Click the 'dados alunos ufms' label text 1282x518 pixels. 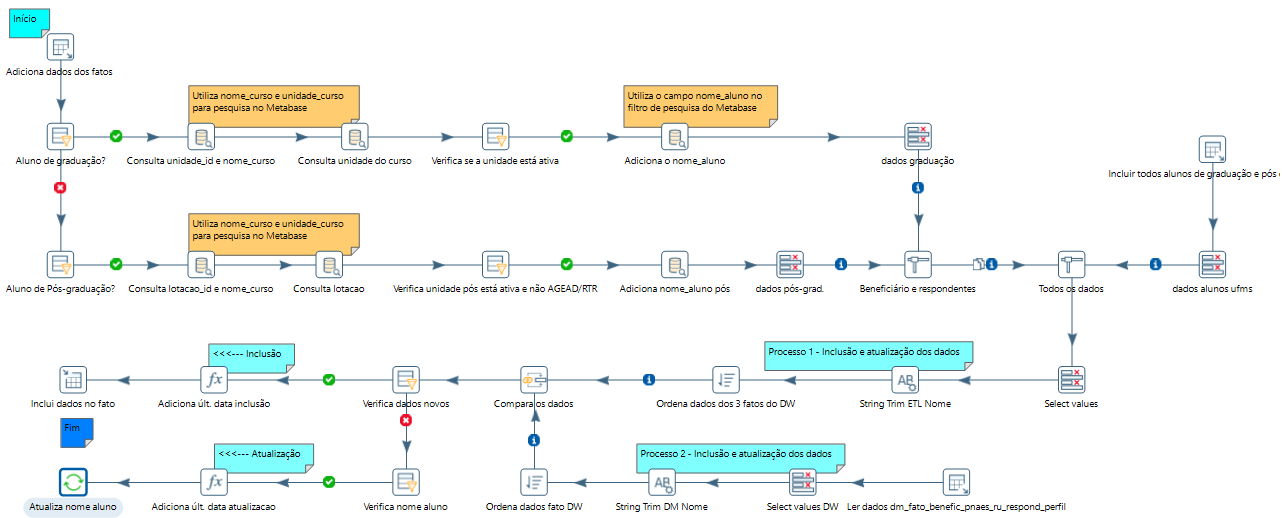[1213, 289]
